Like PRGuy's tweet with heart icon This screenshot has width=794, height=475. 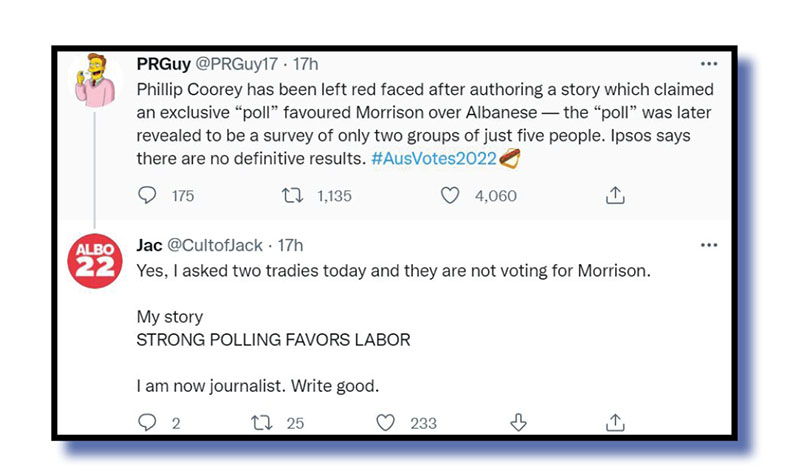(451, 196)
